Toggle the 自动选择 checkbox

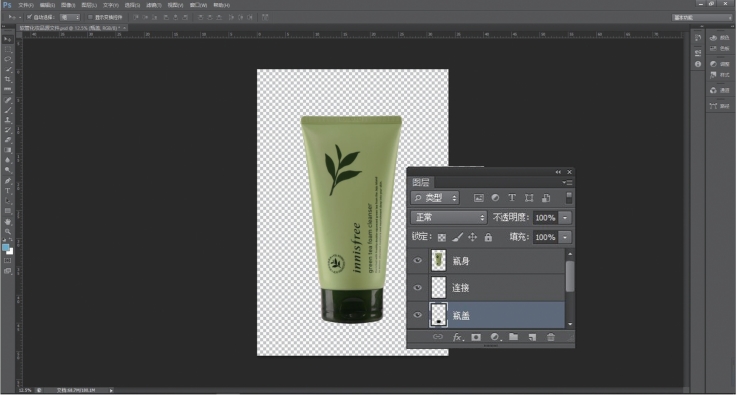pos(29,17)
